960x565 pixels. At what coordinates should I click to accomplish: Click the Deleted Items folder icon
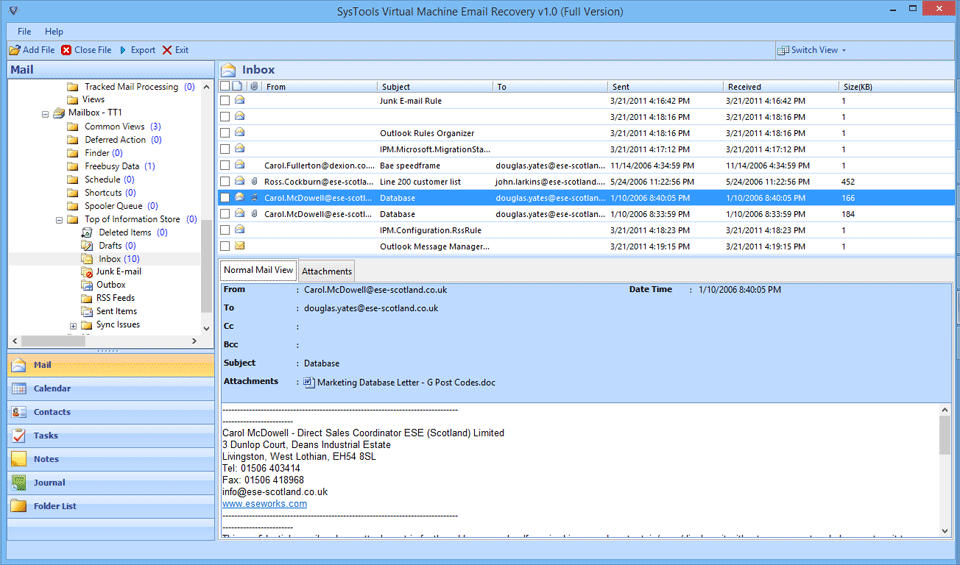pyautogui.click(x=87, y=233)
